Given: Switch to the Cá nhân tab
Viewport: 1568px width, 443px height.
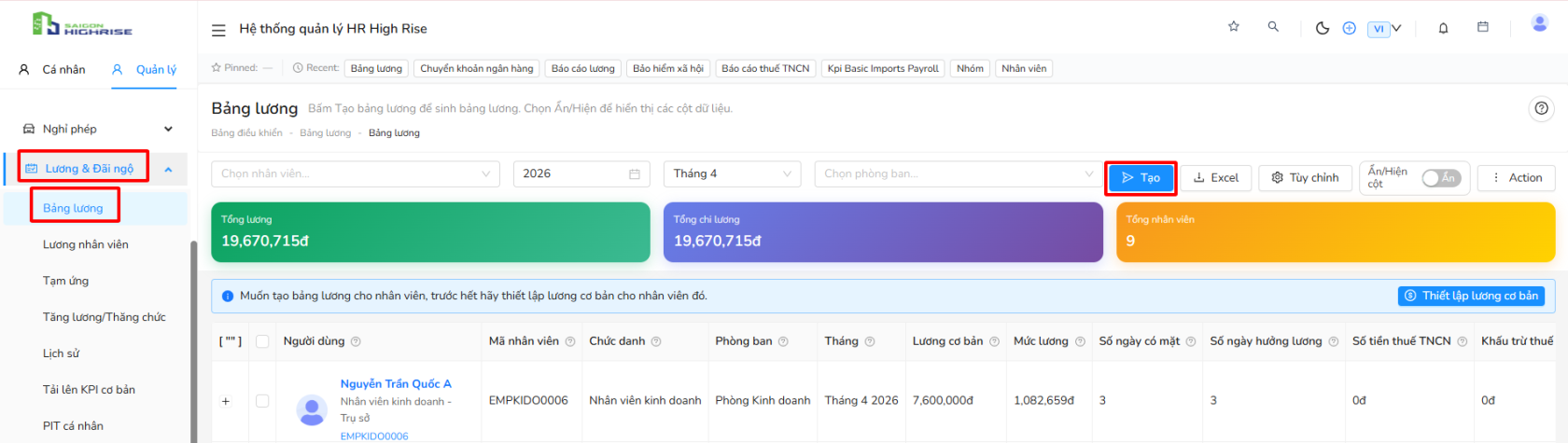Looking at the screenshot, I should tap(52, 70).
